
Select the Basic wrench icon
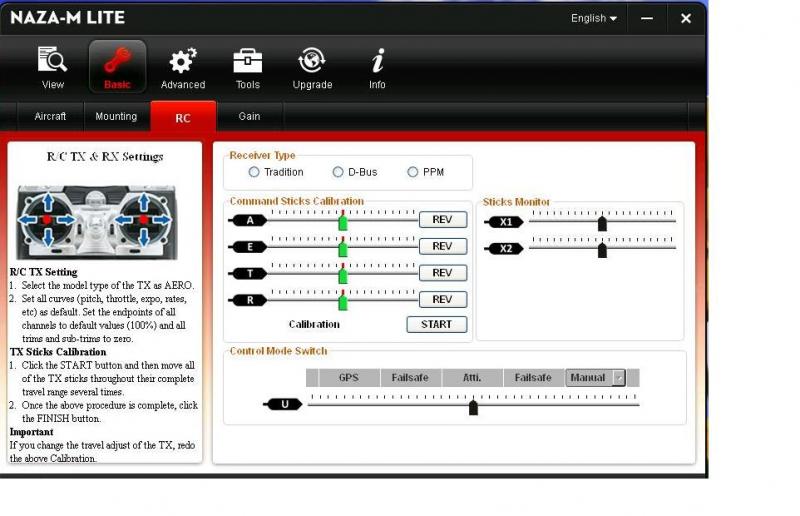(117, 62)
